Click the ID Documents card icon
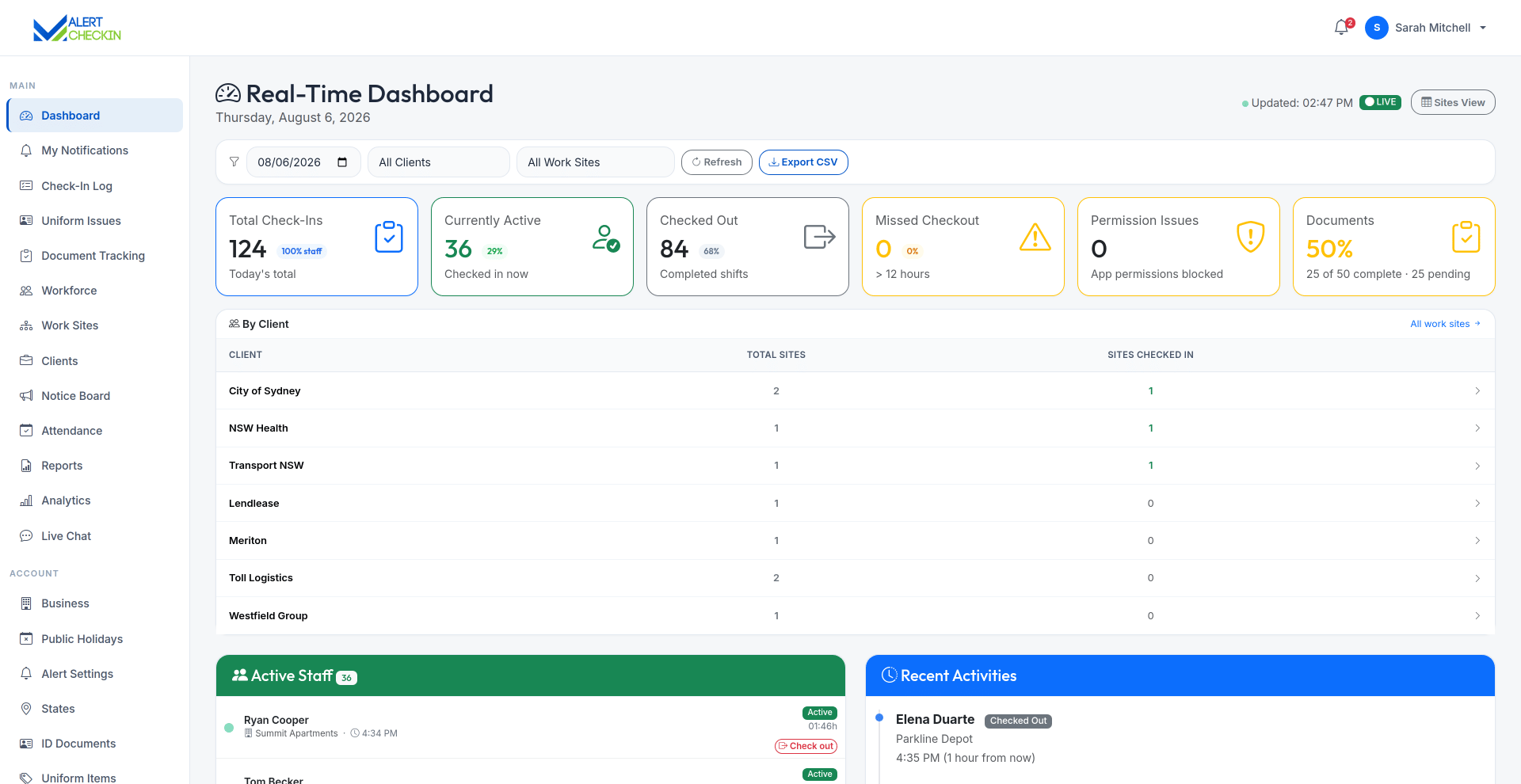1521x784 pixels. pyautogui.click(x=26, y=744)
